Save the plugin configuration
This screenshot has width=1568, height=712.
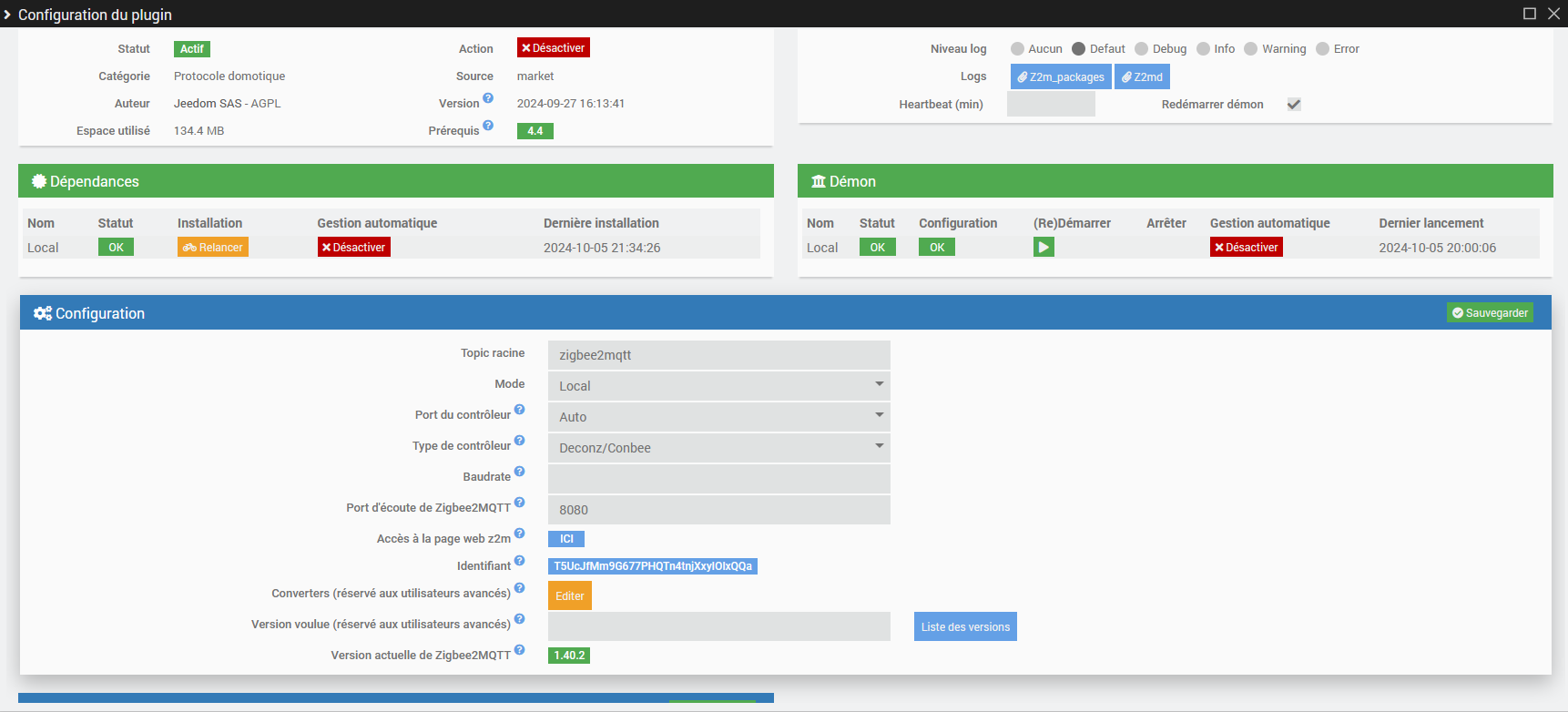point(1490,312)
